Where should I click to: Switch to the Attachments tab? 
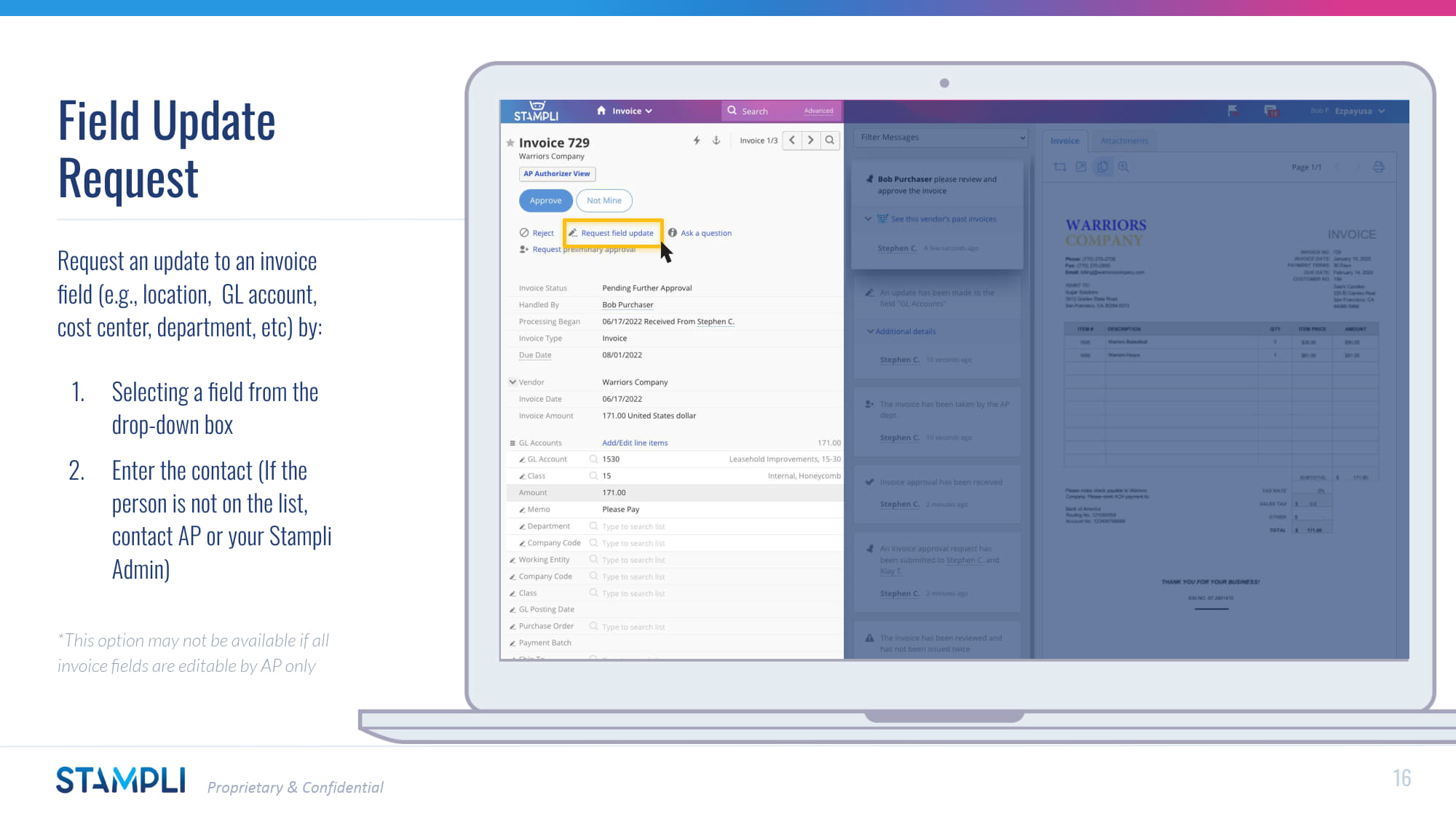(x=1124, y=141)
